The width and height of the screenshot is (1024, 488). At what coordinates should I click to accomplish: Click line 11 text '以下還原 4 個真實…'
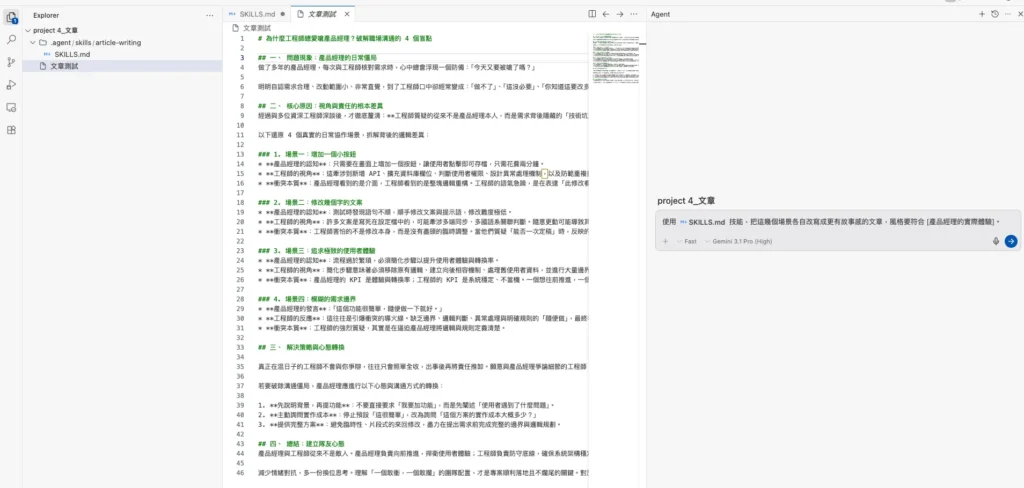click(x=344, y=135)
